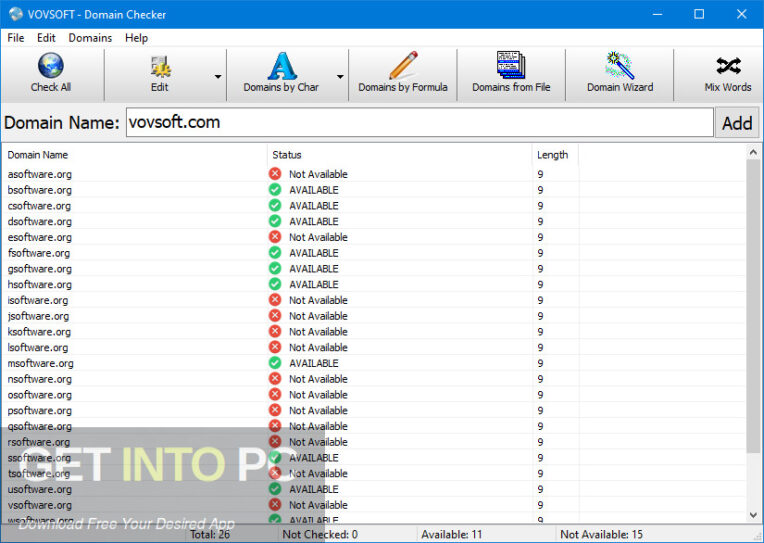The width and height of the screenshot is (764, 543).
Task: Click Not Available status text for jsoftware.org
Action: (x=318, y=316)
